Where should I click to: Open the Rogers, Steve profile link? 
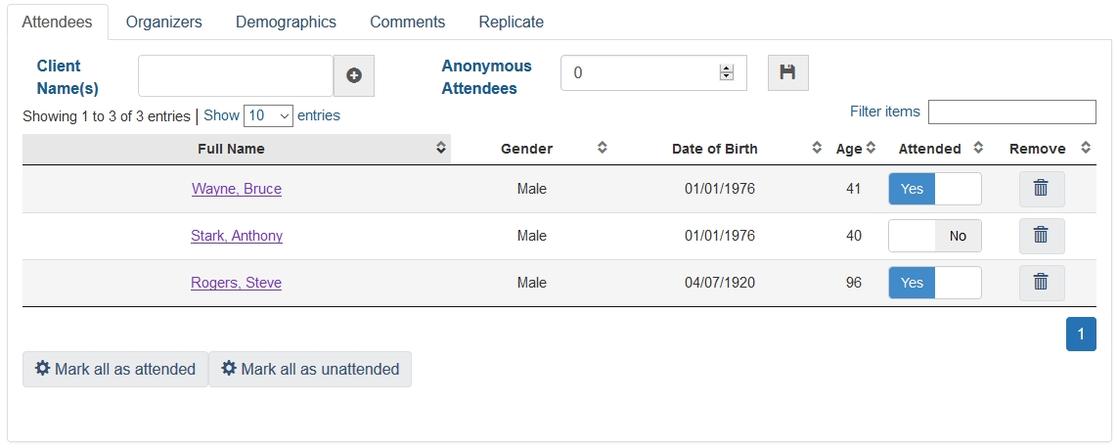point(236,283)
